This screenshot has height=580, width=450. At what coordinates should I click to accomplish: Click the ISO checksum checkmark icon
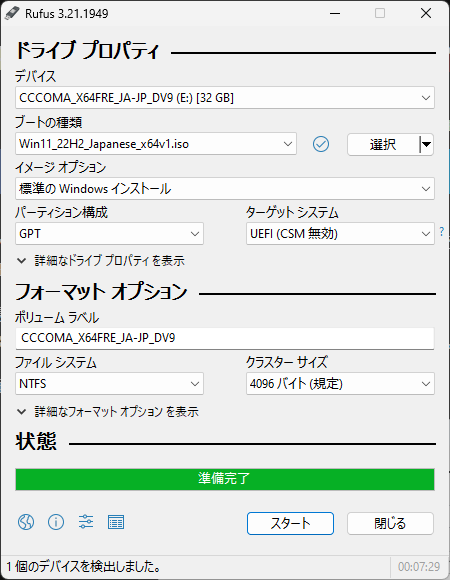click(321, 144)
